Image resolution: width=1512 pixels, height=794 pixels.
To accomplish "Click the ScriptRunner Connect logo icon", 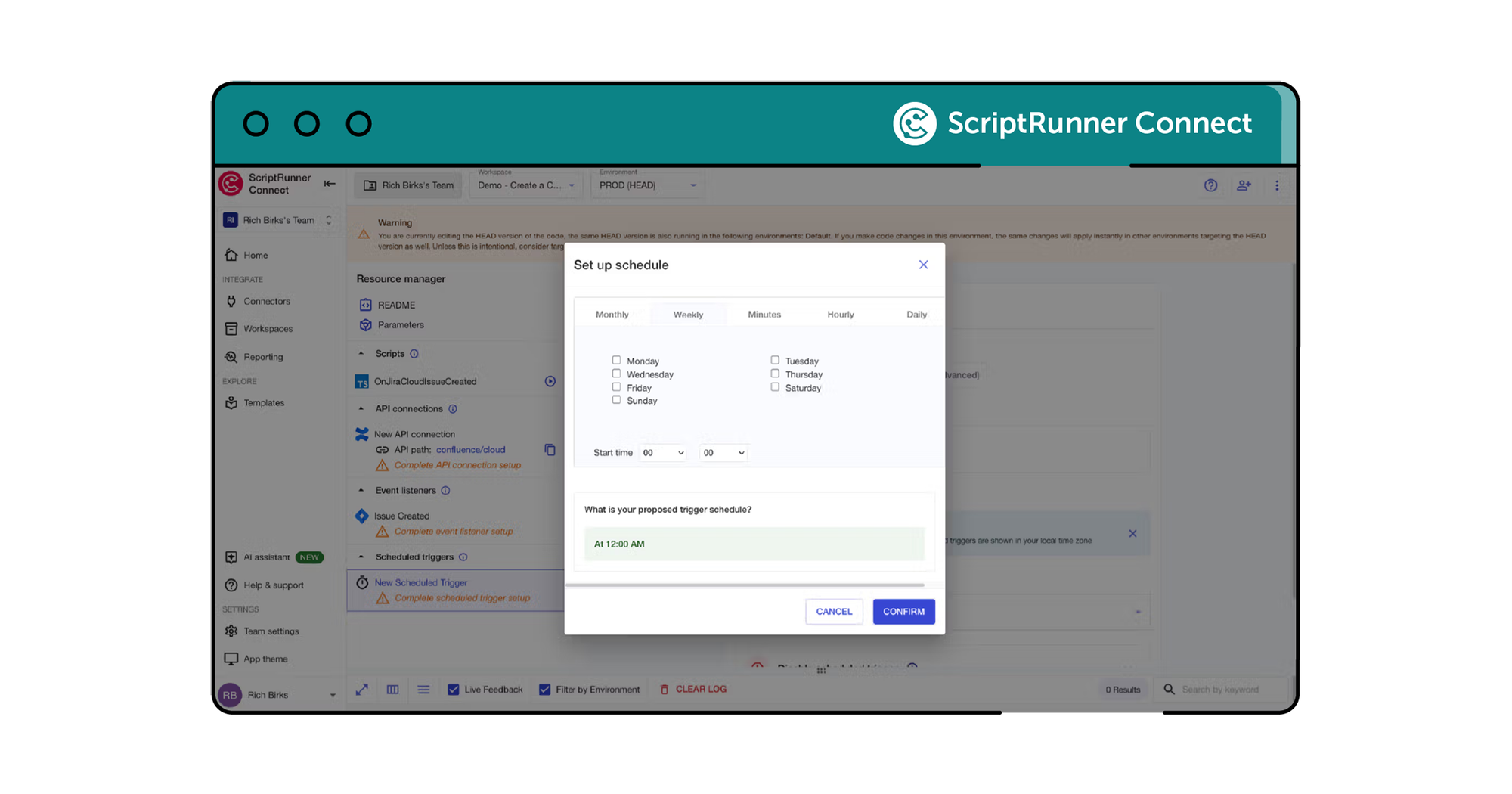I will [231, 184].
